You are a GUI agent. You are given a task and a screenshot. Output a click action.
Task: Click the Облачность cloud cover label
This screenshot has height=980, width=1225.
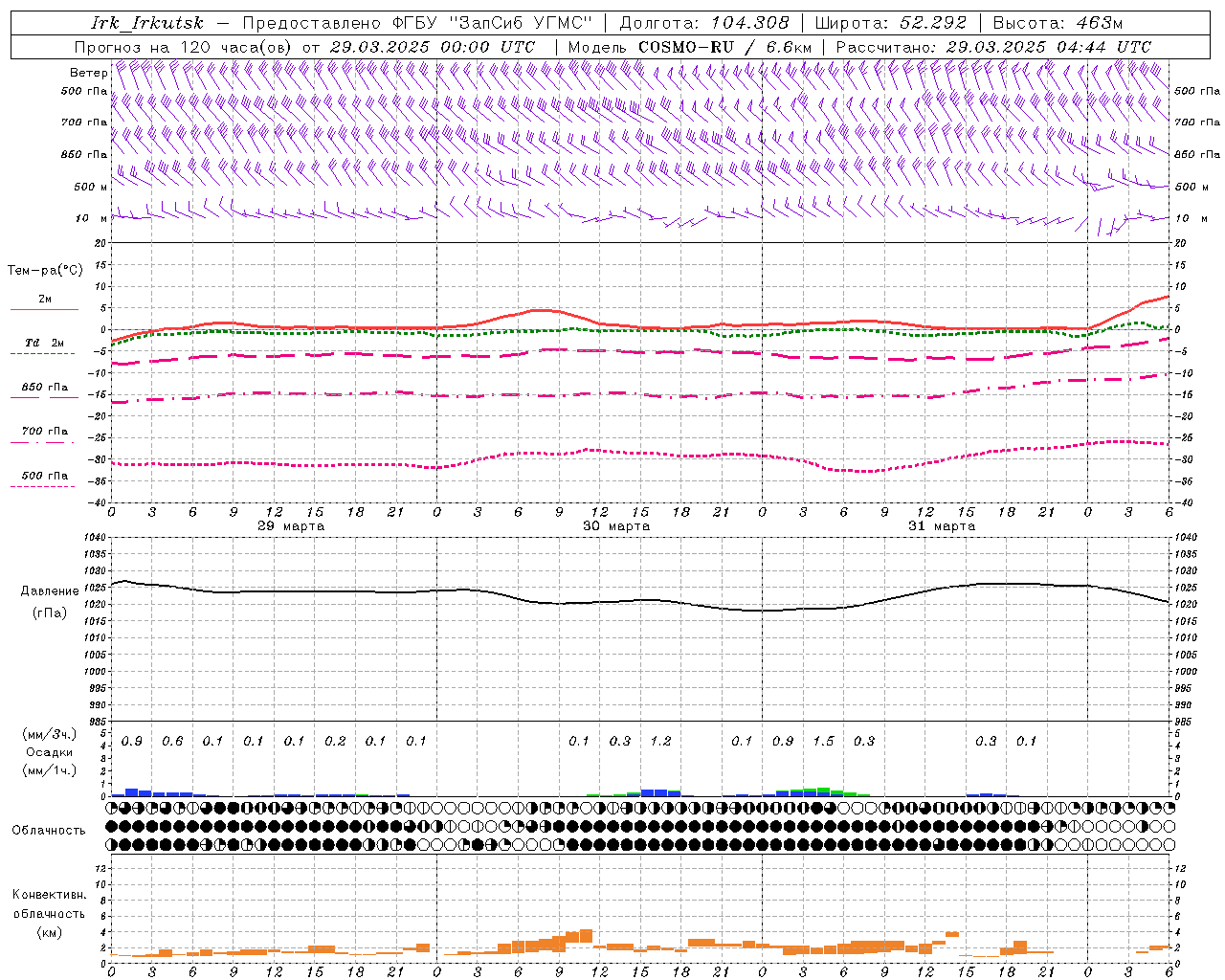click(49, 830)
